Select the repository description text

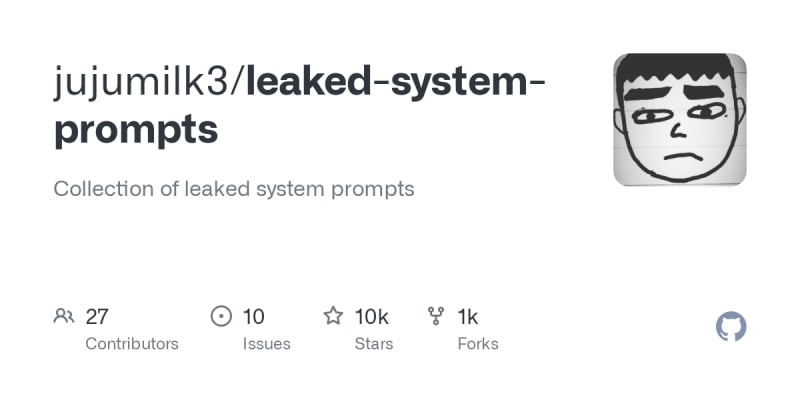[x=233, y=188]
